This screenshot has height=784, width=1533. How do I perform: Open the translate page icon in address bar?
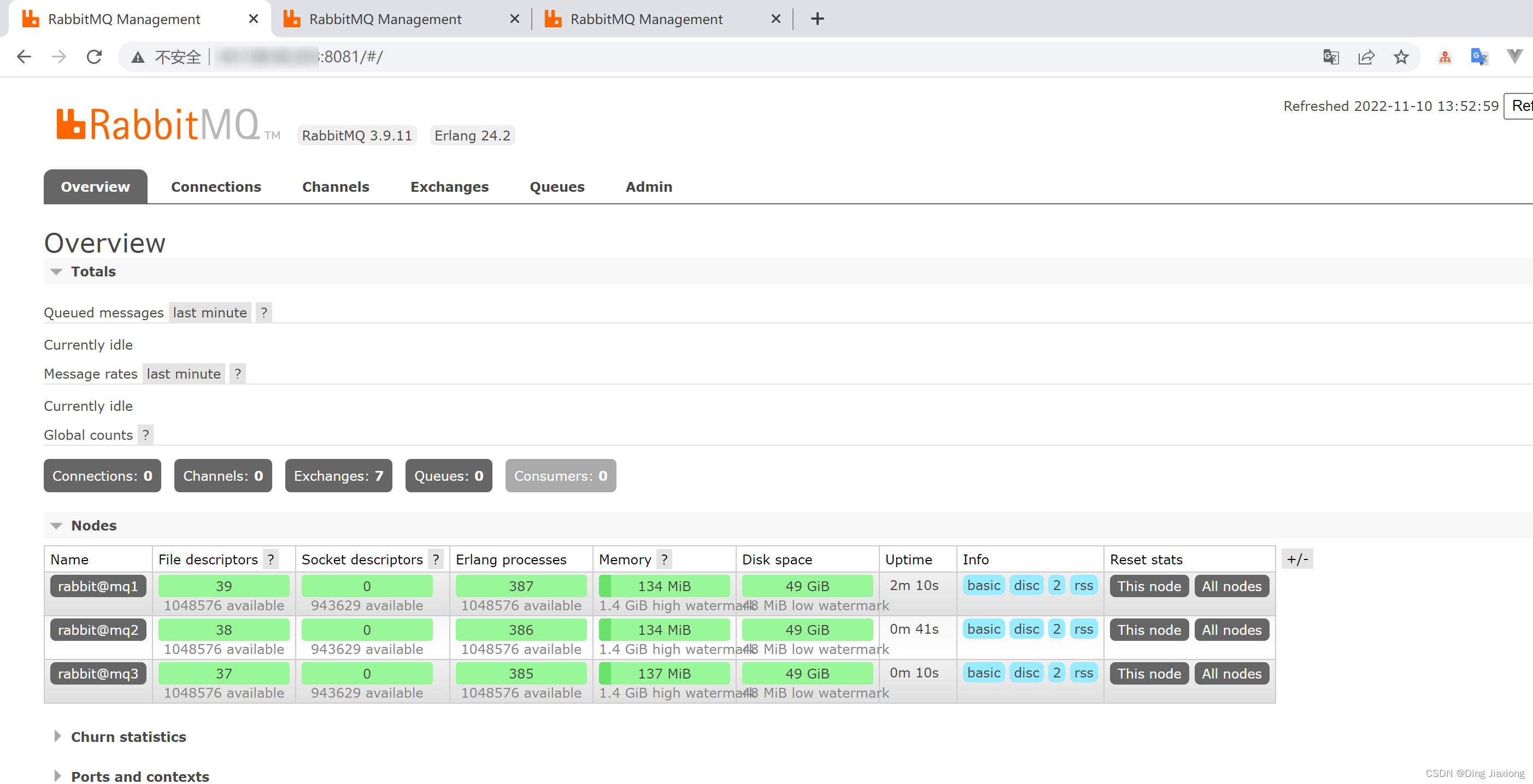point(1331,57)
